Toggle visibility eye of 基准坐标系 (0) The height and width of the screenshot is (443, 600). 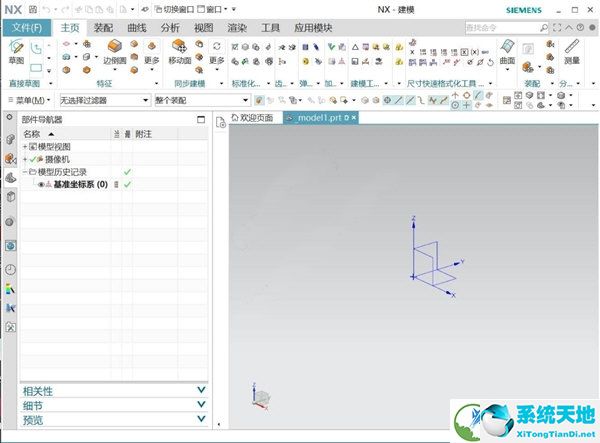pyautogui.click(x=41, y=185)
